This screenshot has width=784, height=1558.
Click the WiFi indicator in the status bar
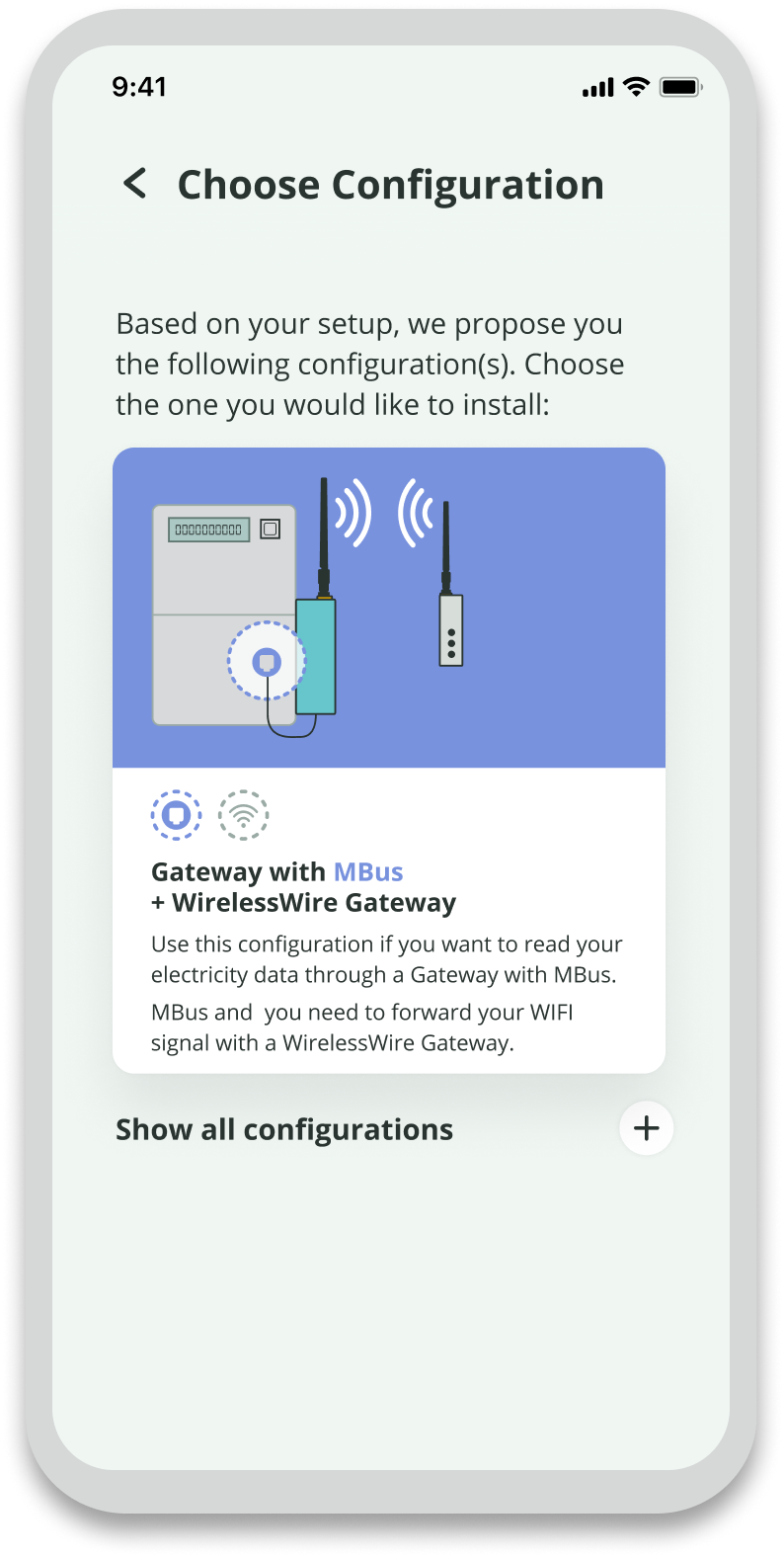(637, 87)
